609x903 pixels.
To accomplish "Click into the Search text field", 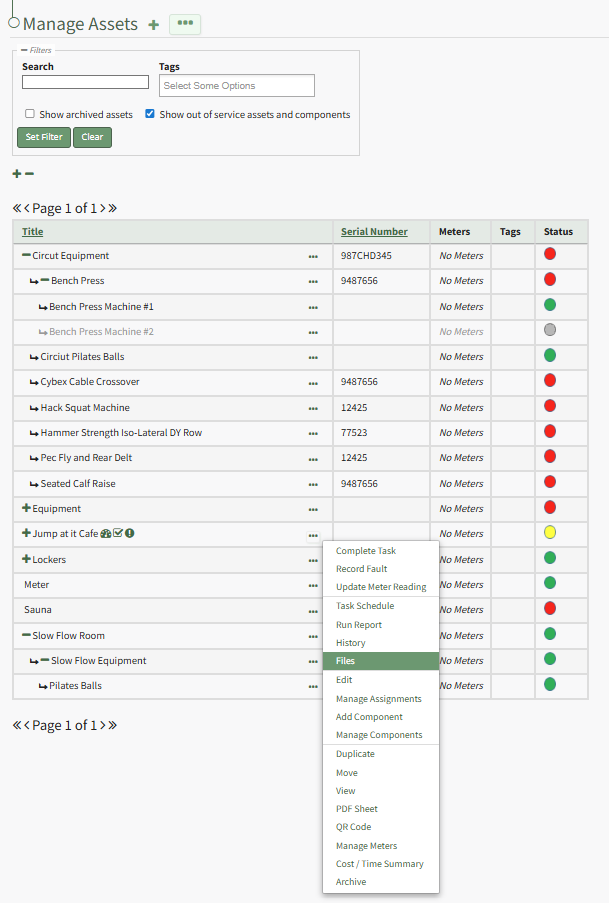I will pyautogui.click(x=85, y=83).
